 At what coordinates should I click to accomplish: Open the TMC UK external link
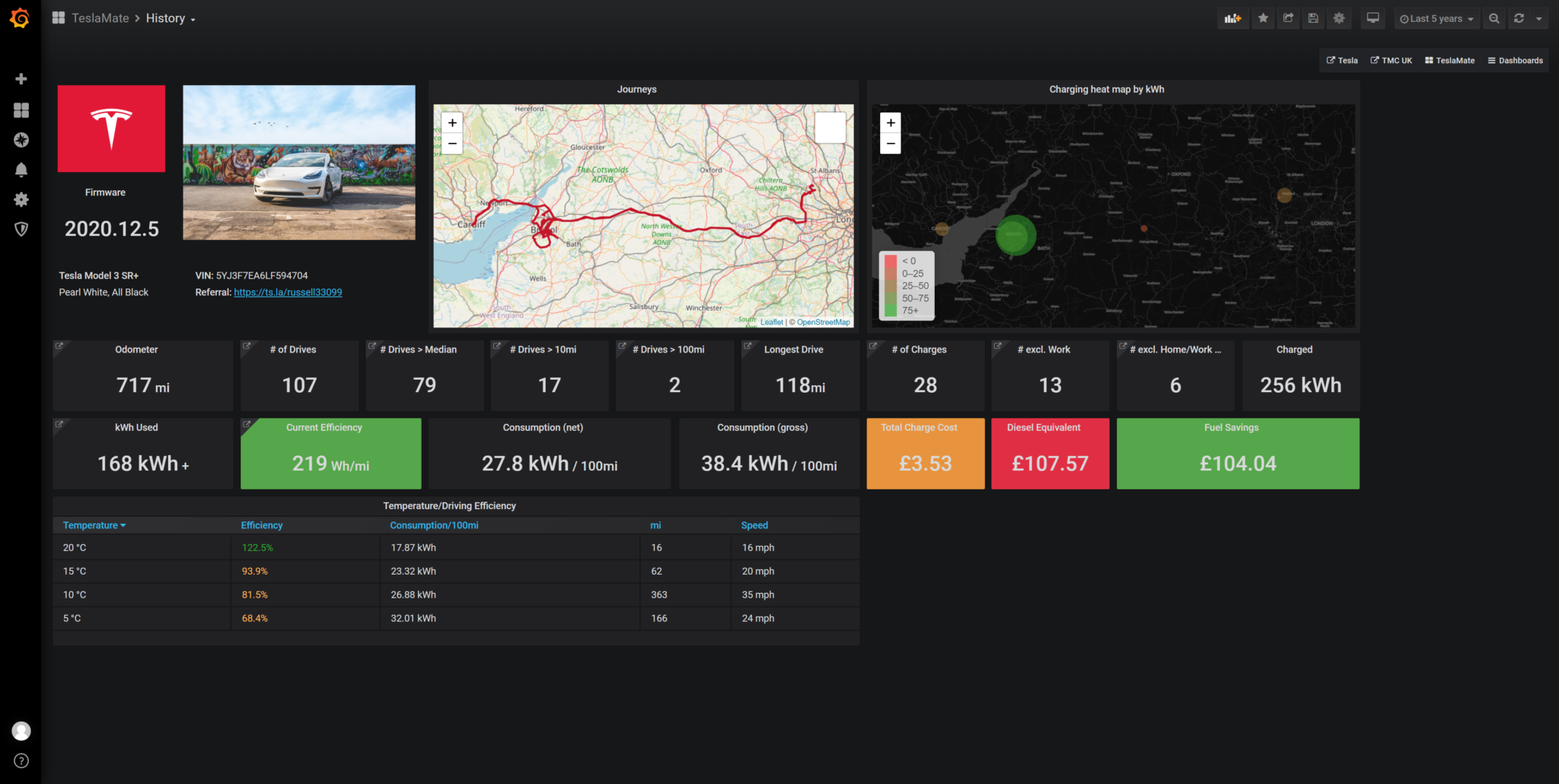point(1392,61)
